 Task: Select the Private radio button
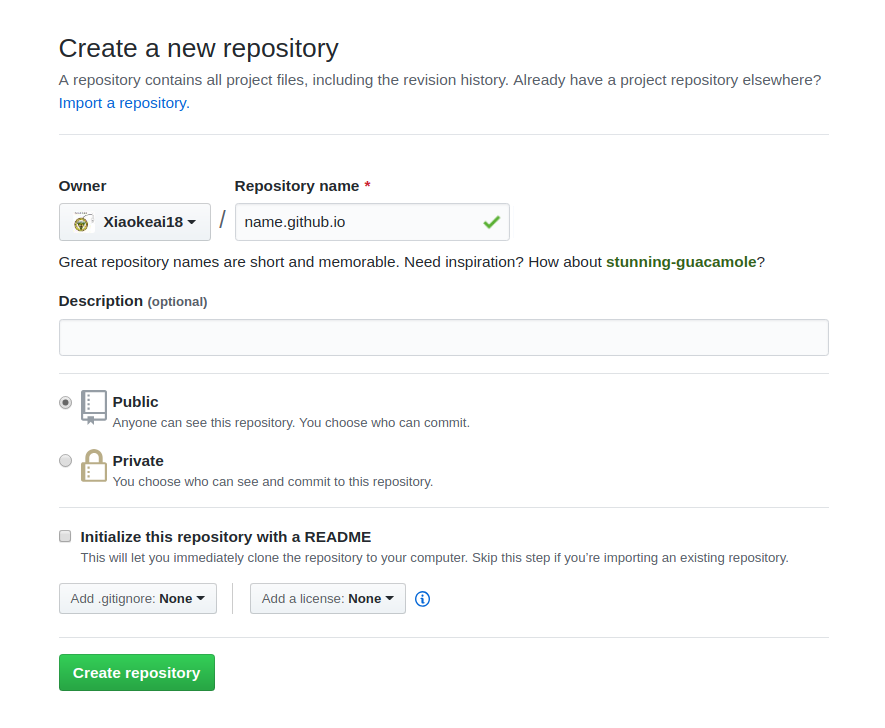[x=65, y=461]
